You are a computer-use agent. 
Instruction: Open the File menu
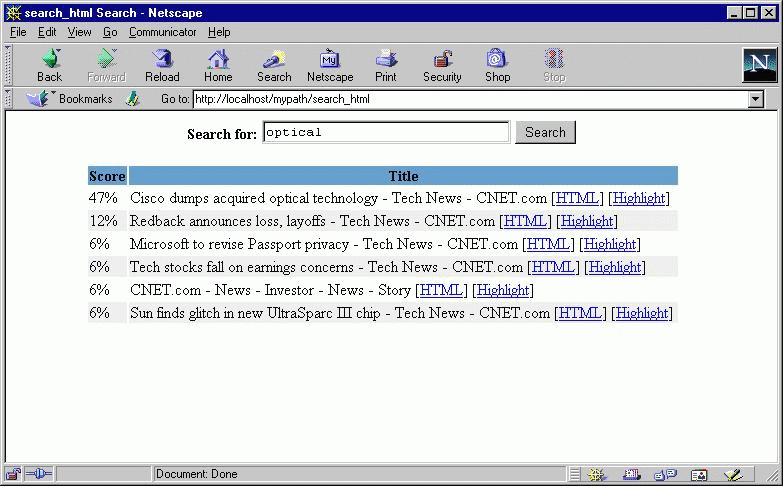[18, 32]
